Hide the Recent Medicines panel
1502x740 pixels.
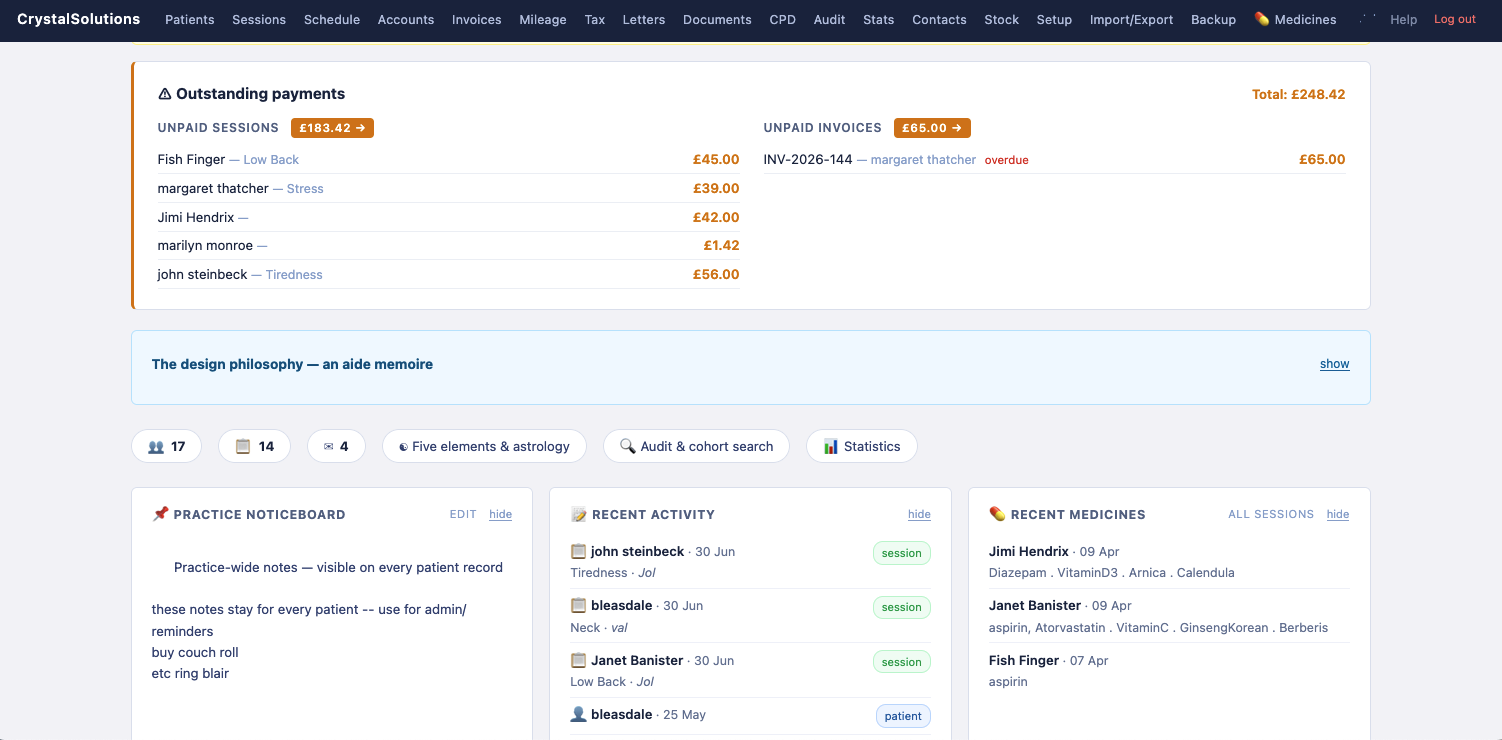point(1338,514)
